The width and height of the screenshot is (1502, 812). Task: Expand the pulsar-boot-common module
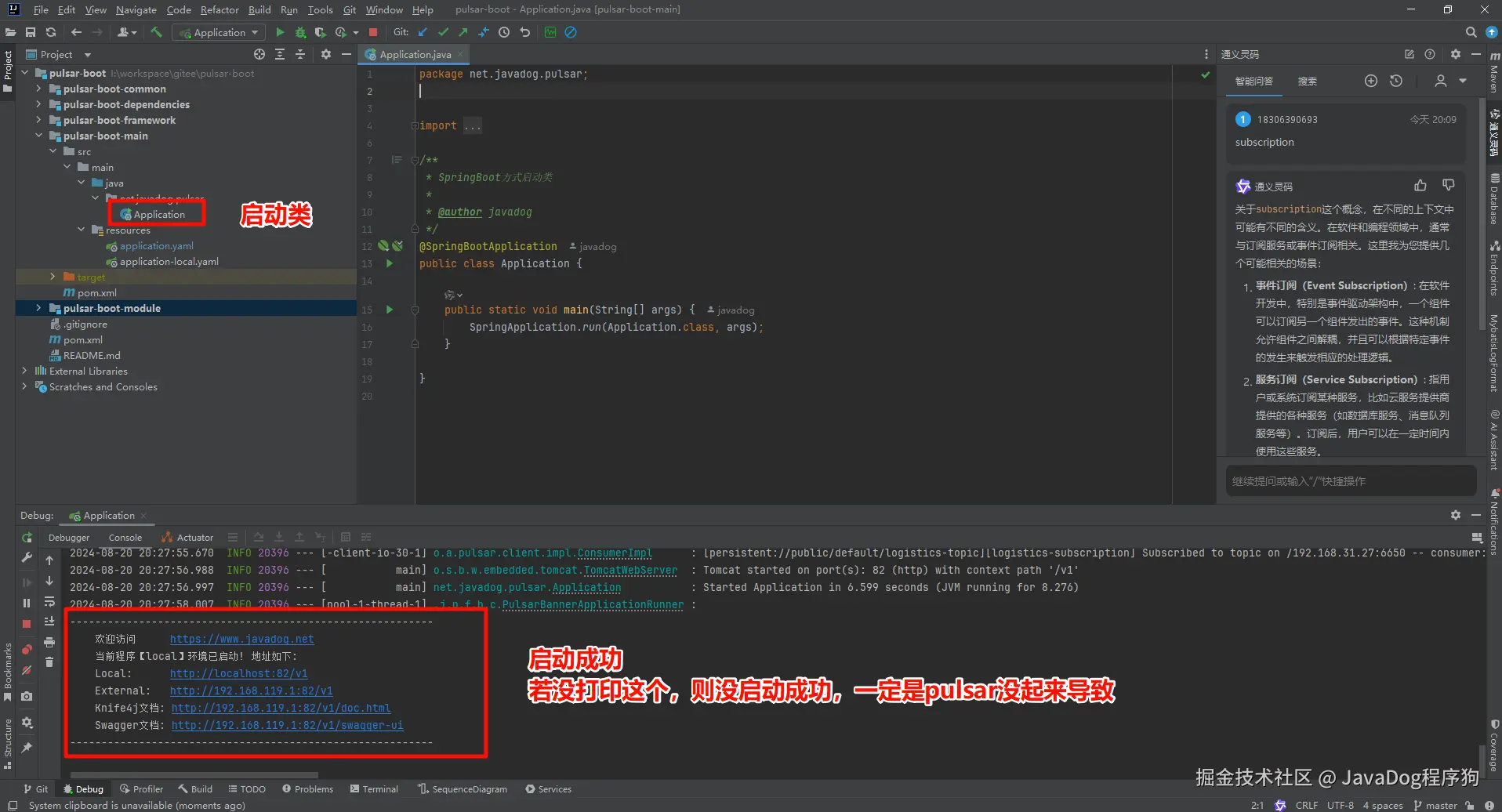[x=38, y=89]
